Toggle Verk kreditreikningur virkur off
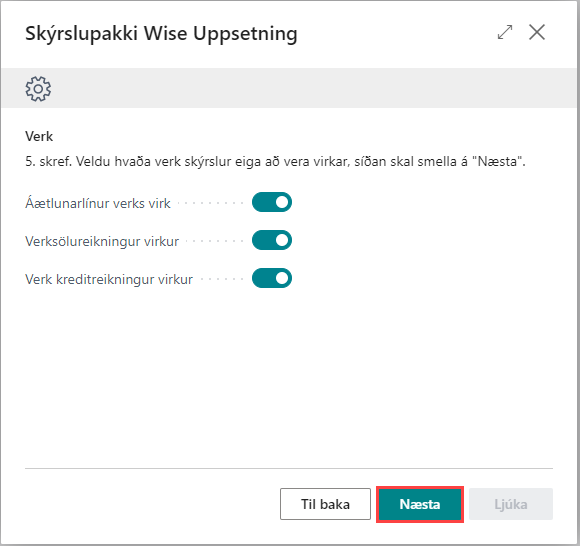Screen dimensions: 580x546 [x=272, y=278]
